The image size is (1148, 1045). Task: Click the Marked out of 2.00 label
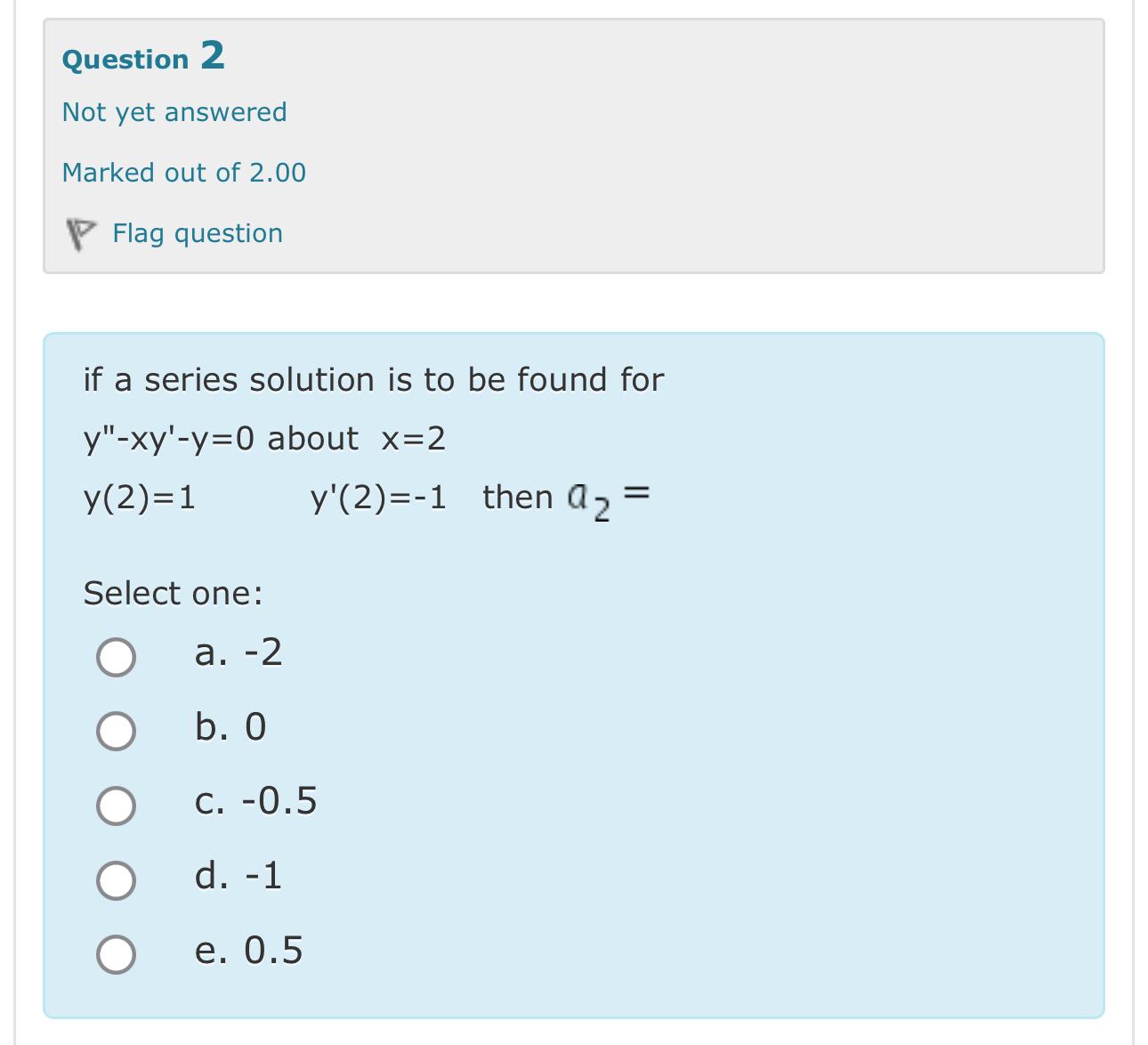pyautogui.click(x=183, y=172)
